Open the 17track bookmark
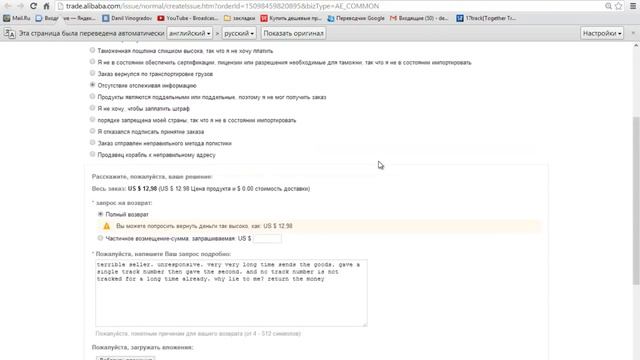The width and height of the screenshot is (640, 360). point(486,18)
